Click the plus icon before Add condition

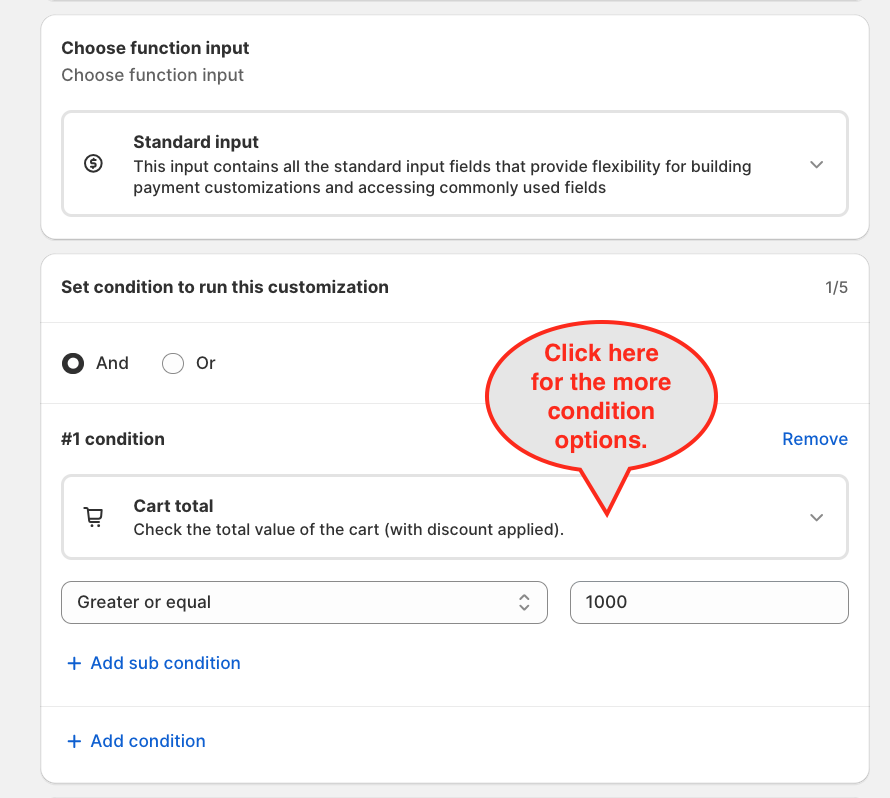click(x=73, y=741)
